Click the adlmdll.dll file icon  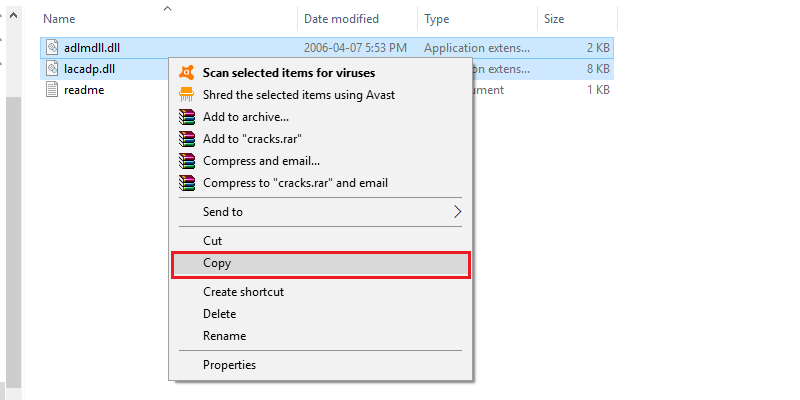click(52, 47)
